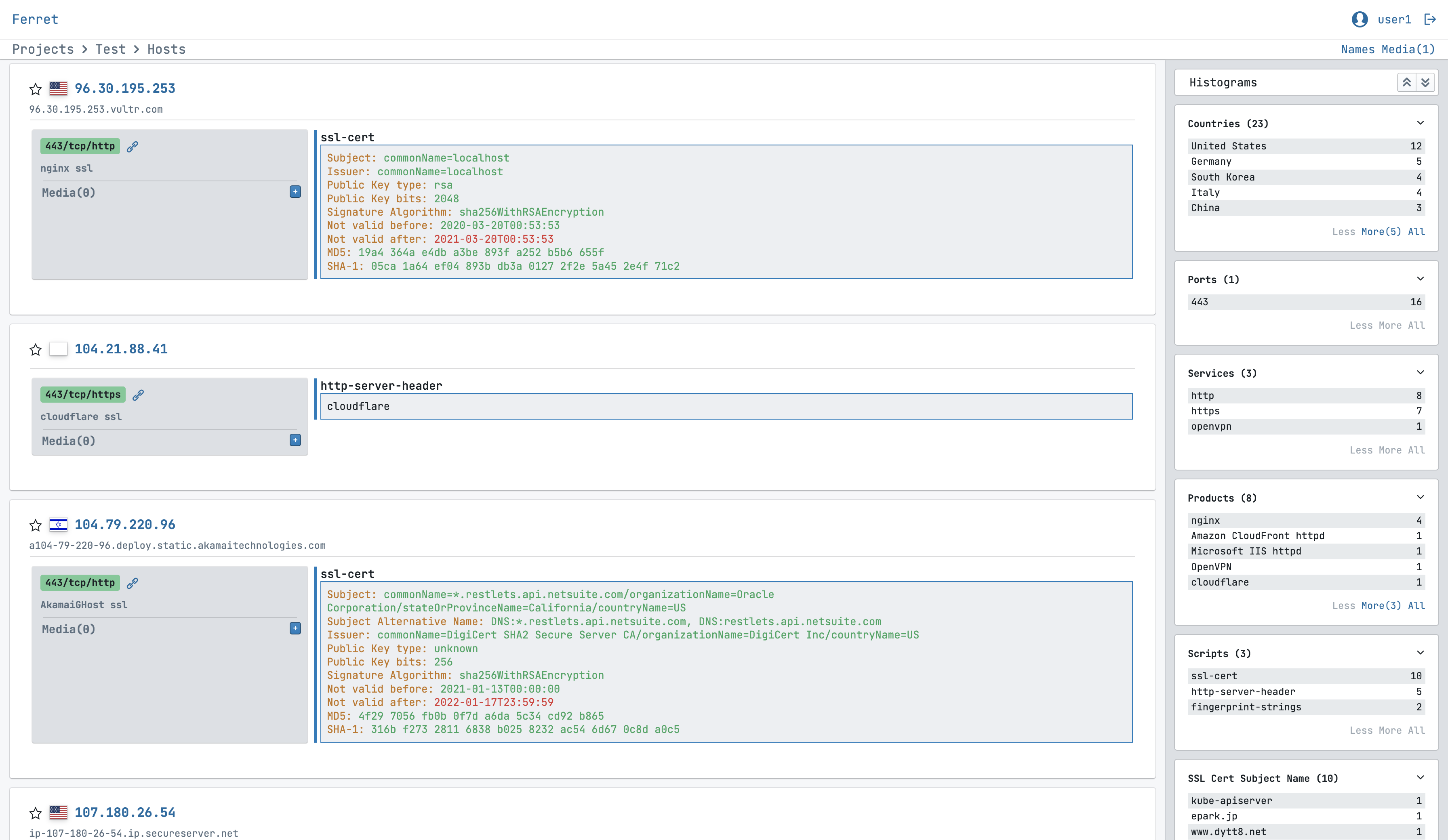Image resolution: width=1448 pixels, height=840 pixels.
Task: Open host 104.21.88.41
Action: 121,349
